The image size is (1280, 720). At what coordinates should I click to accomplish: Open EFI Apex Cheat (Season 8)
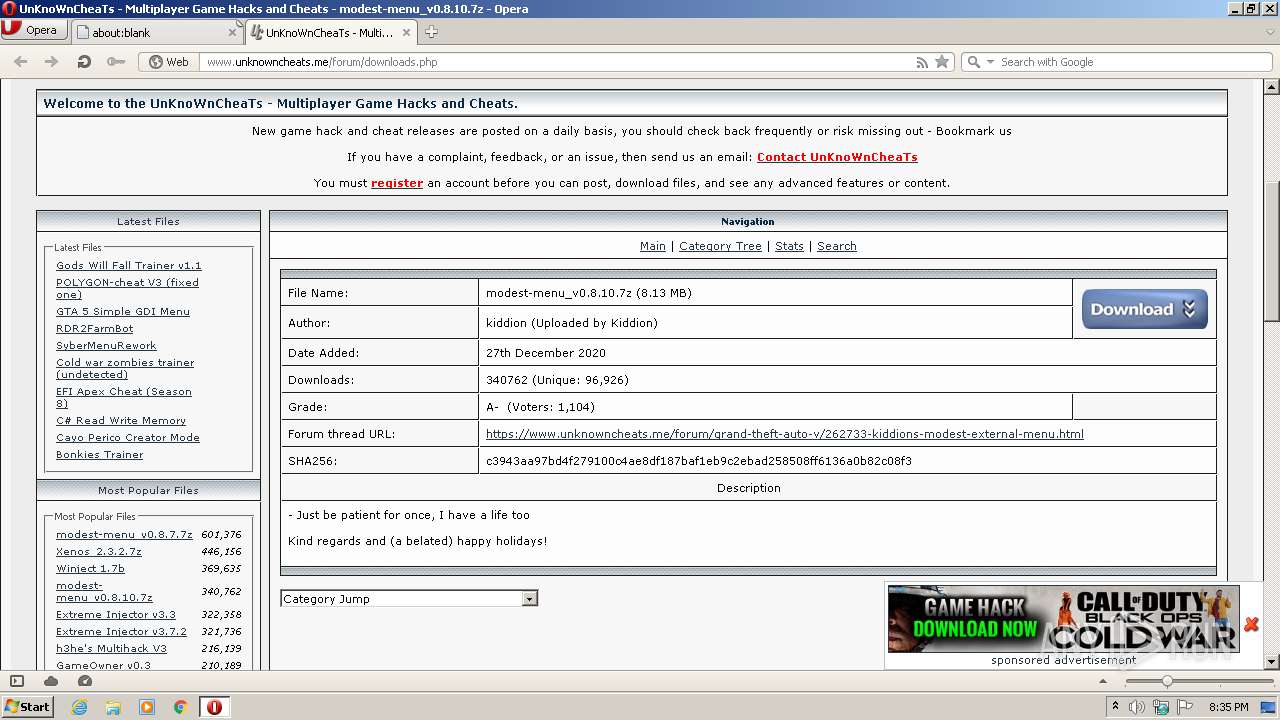click(x=124, y=398)
